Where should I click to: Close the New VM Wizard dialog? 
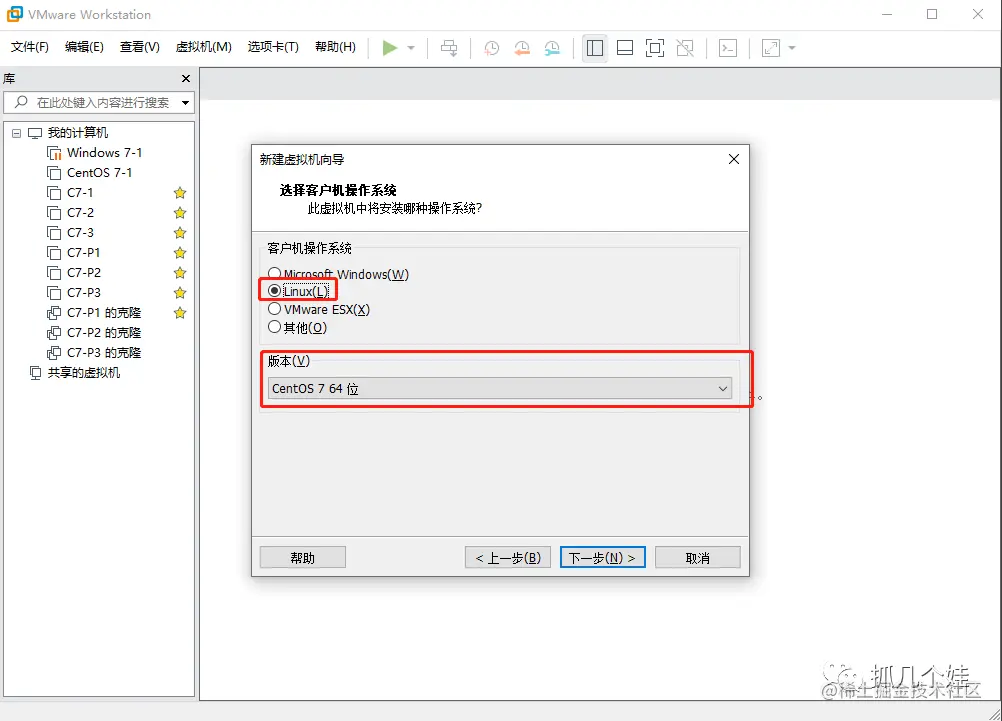[x=734, y=159]
